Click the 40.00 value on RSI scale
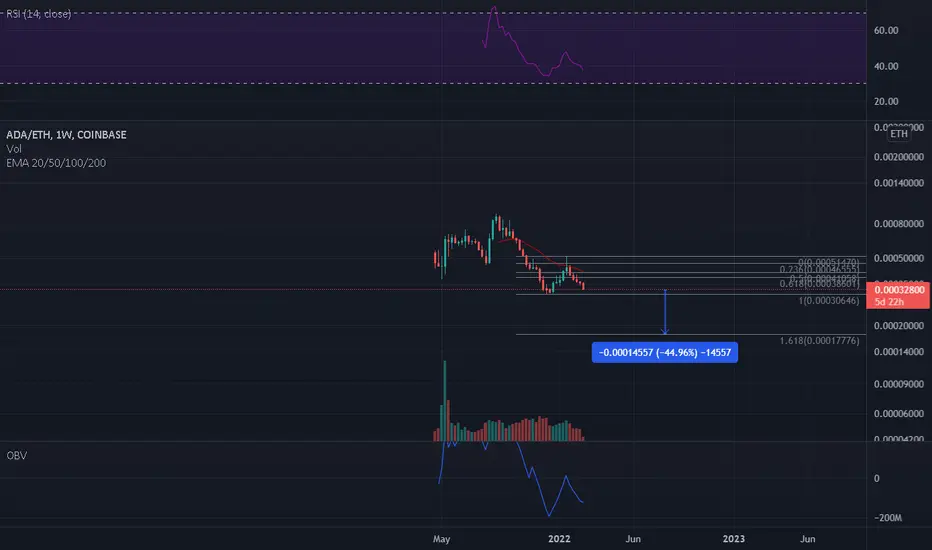Viewport: 932px width, 550px height. [886, 66]
